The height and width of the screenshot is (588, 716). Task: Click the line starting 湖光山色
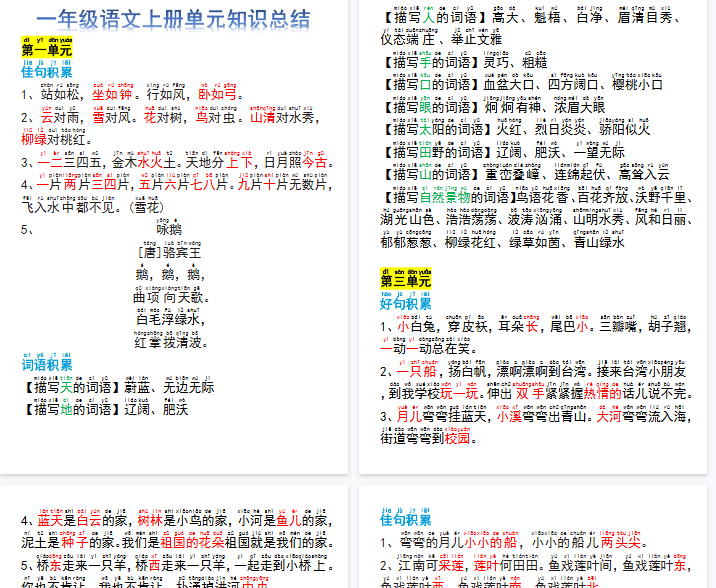point(537,217)
